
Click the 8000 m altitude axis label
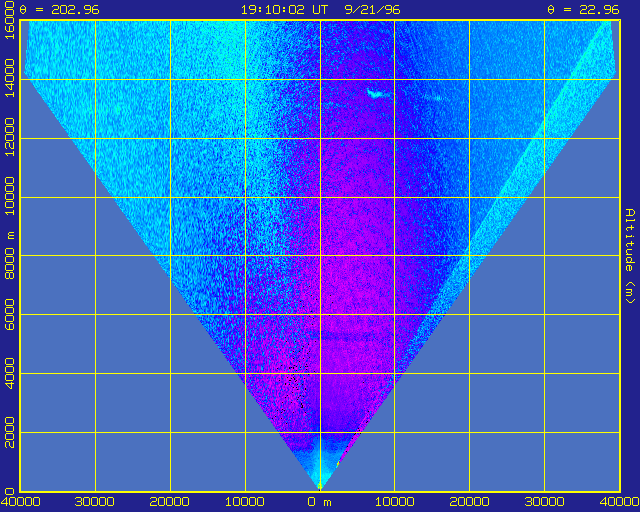pos(9,255)
